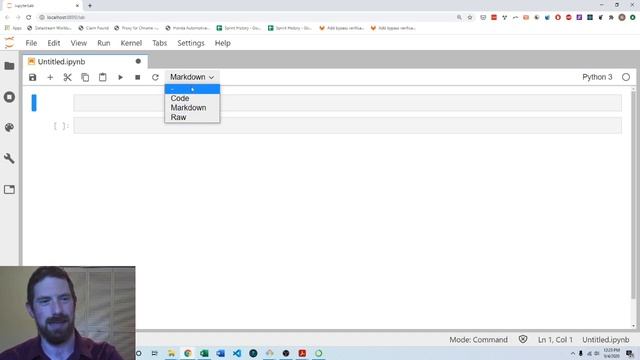Click the unsaved dot on Untitled.ipynb tab

tap(138, 61)
